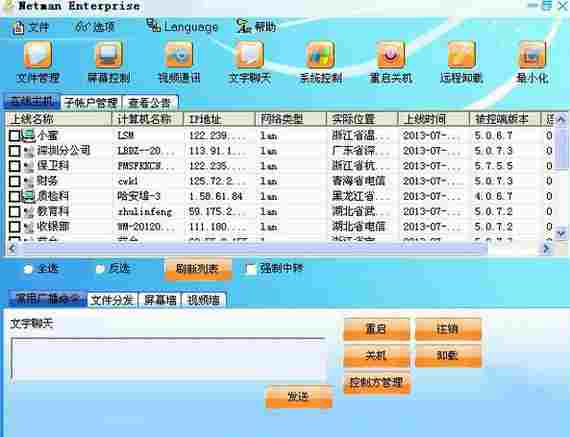Select the 青海省电信 location cell

pos(358,181)
